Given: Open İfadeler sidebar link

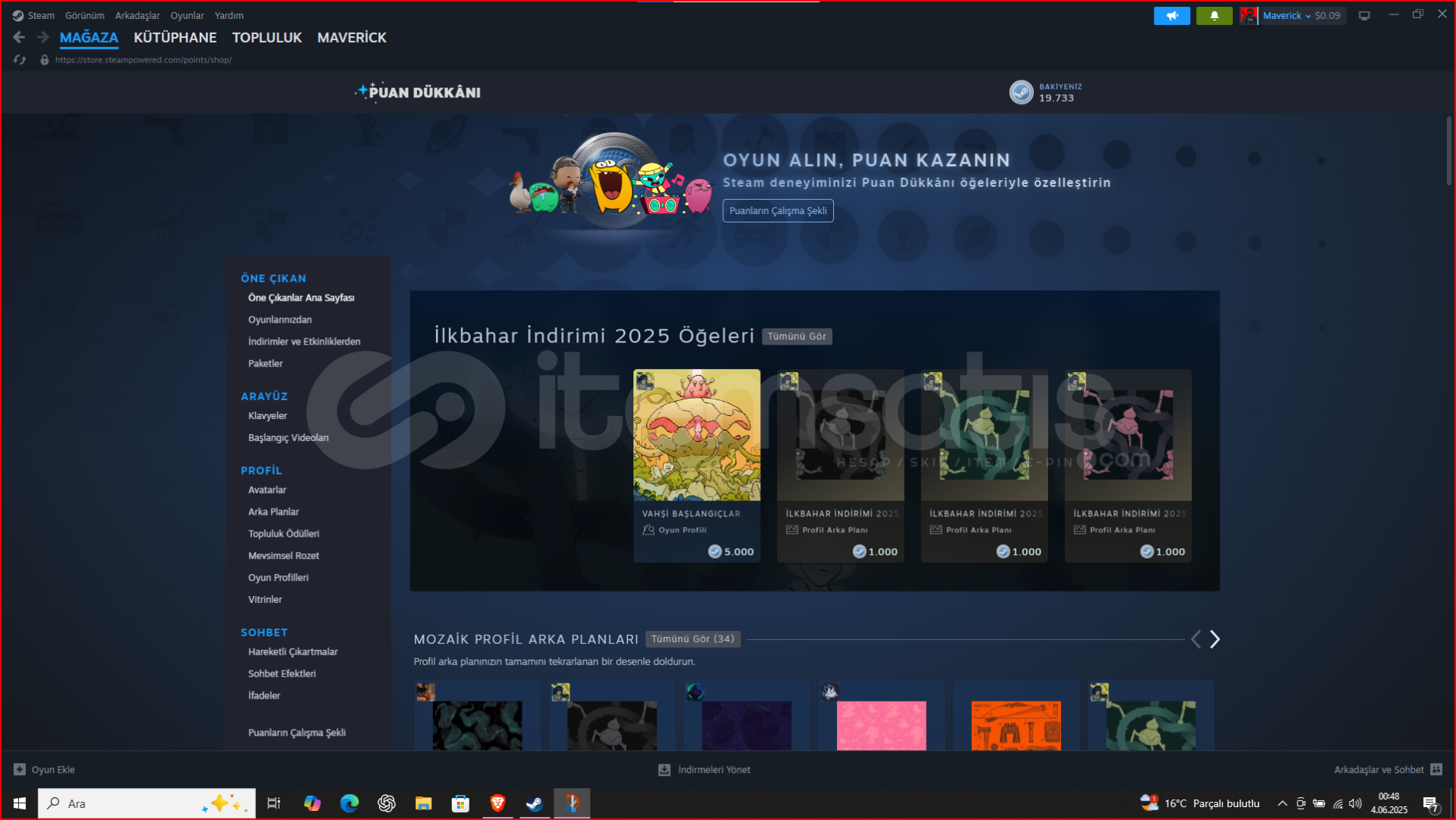Looking at the screenshot, I should tap(264, 696).
